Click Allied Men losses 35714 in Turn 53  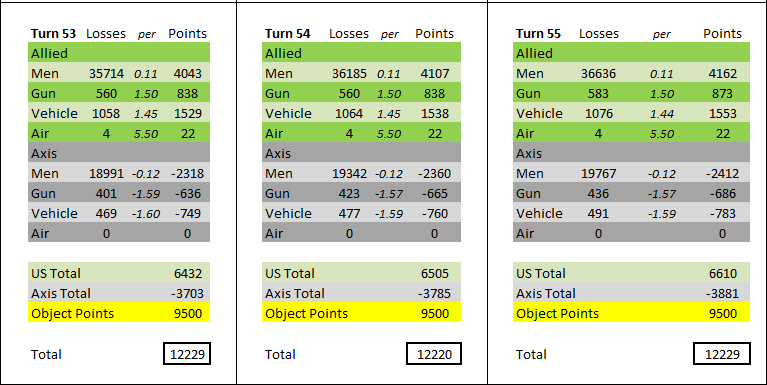point(106,74)
